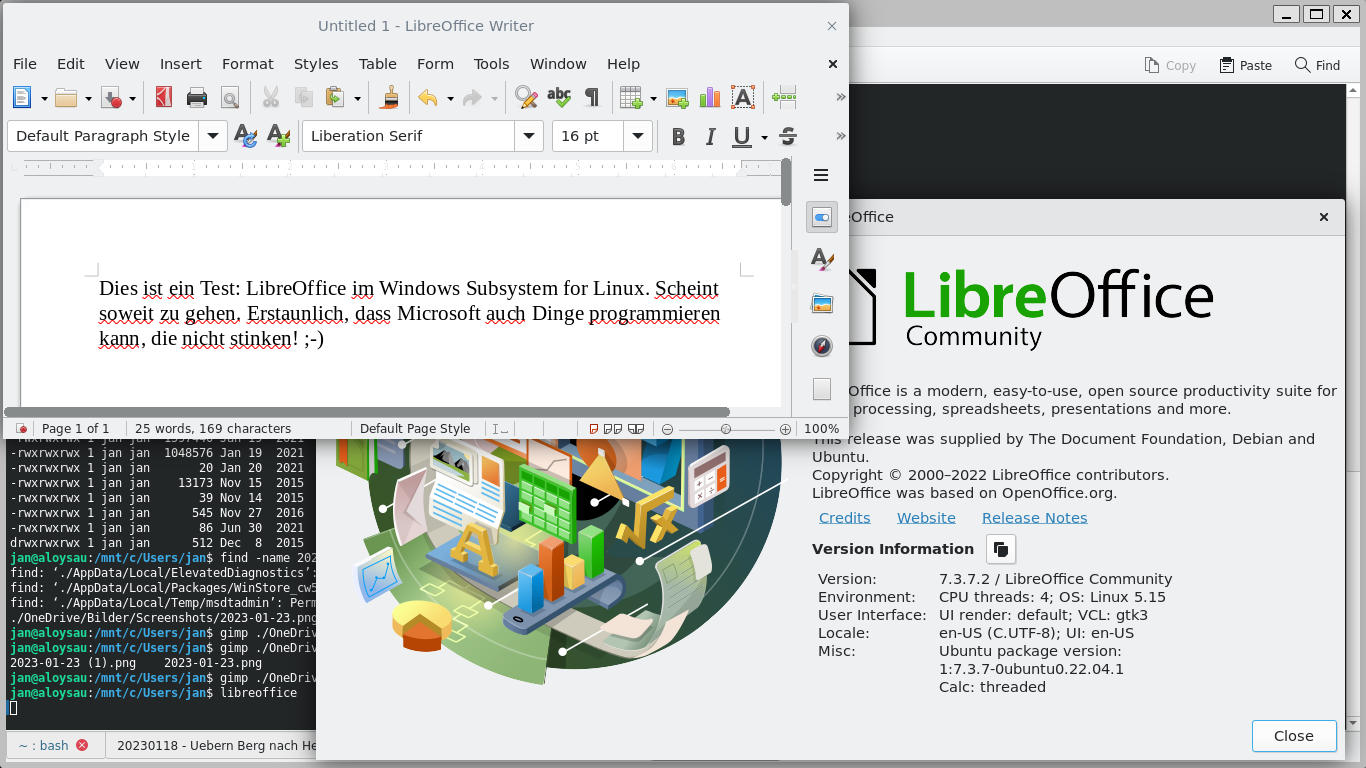Expand the font name dropdown
1366x768 pixels.
coord(529,136)
